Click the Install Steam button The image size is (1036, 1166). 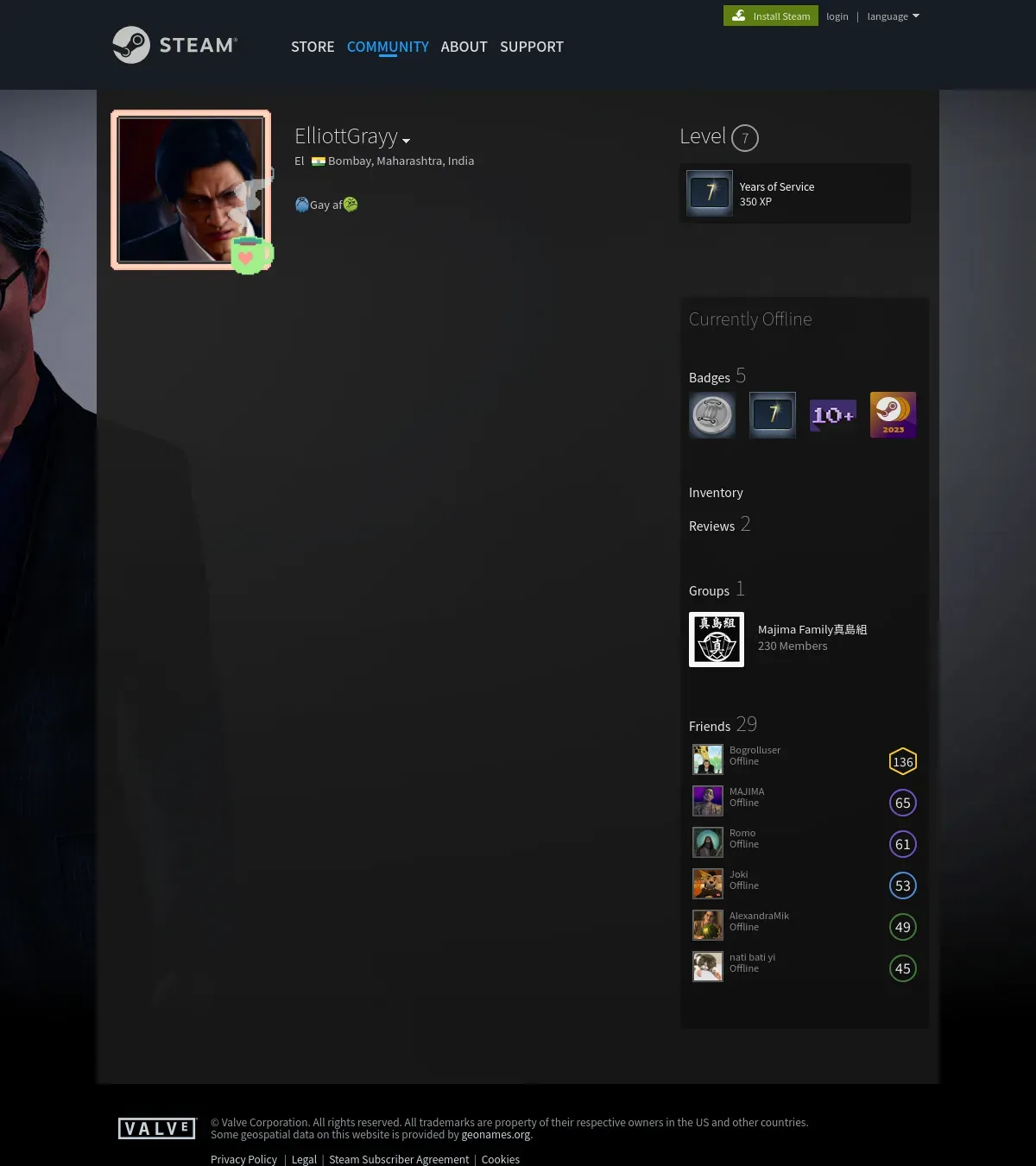tap(771, 16)
